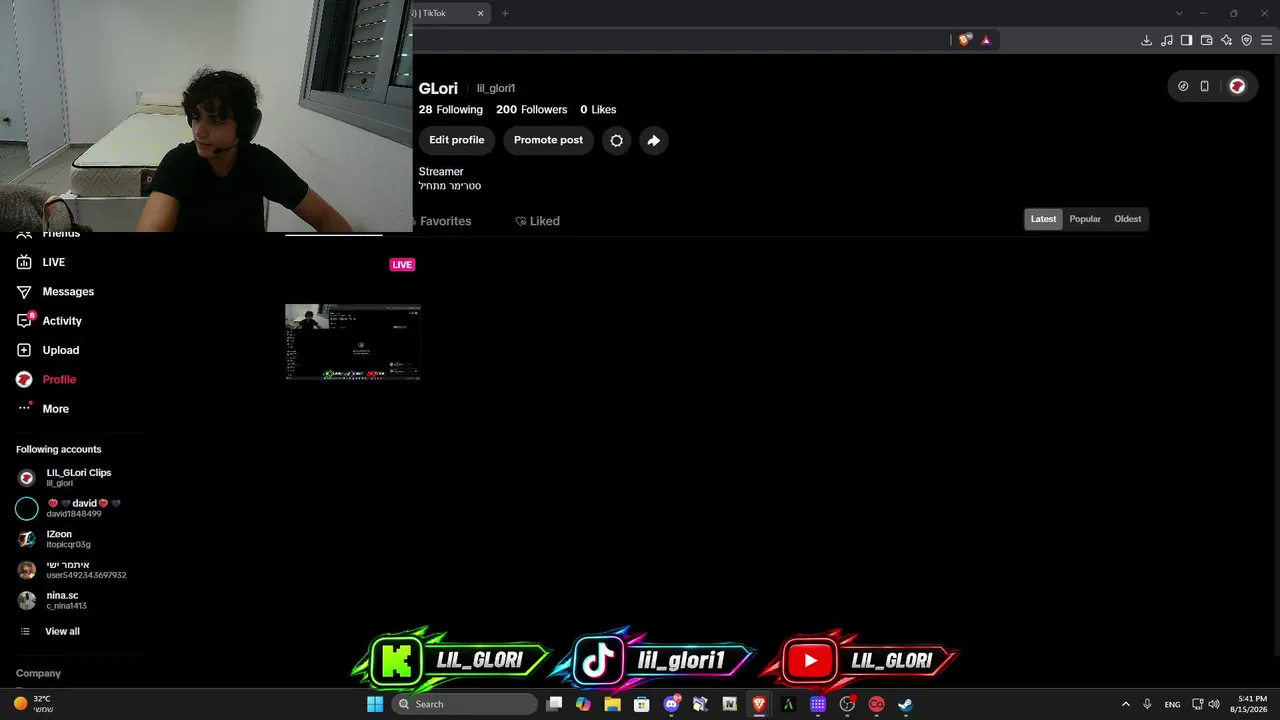Click the Edit profile button
The image size is (1280, 720).
click(x=456, y=140)
